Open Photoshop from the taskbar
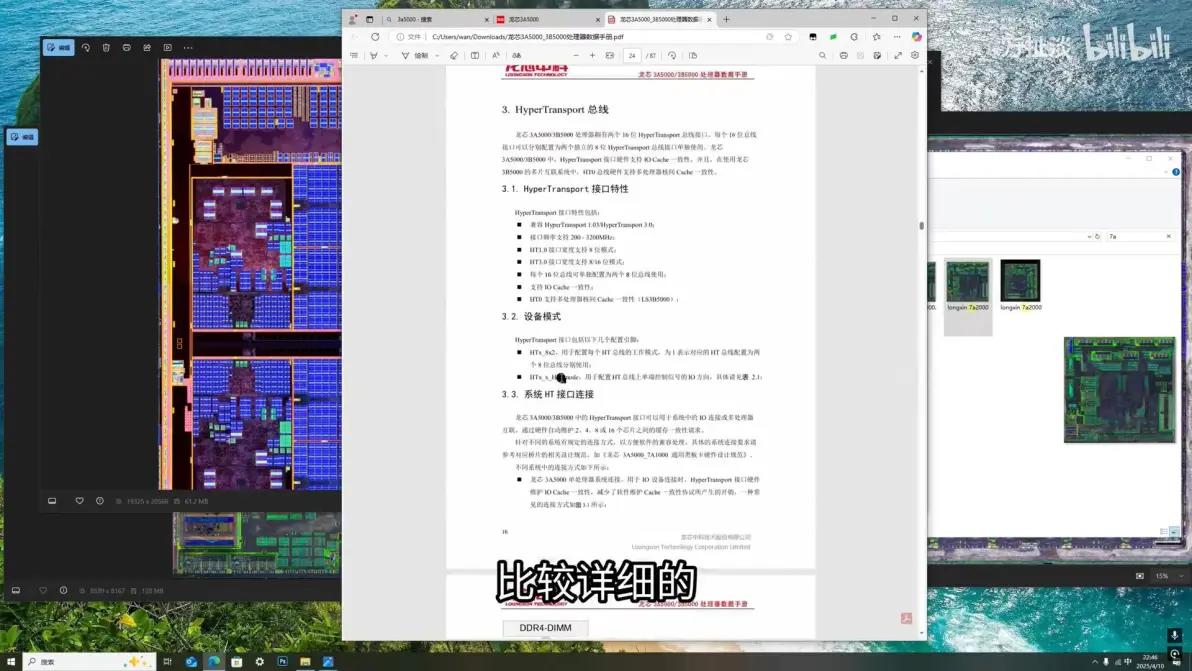Viewport: 1192px width, 671px height. click(282, 662)
